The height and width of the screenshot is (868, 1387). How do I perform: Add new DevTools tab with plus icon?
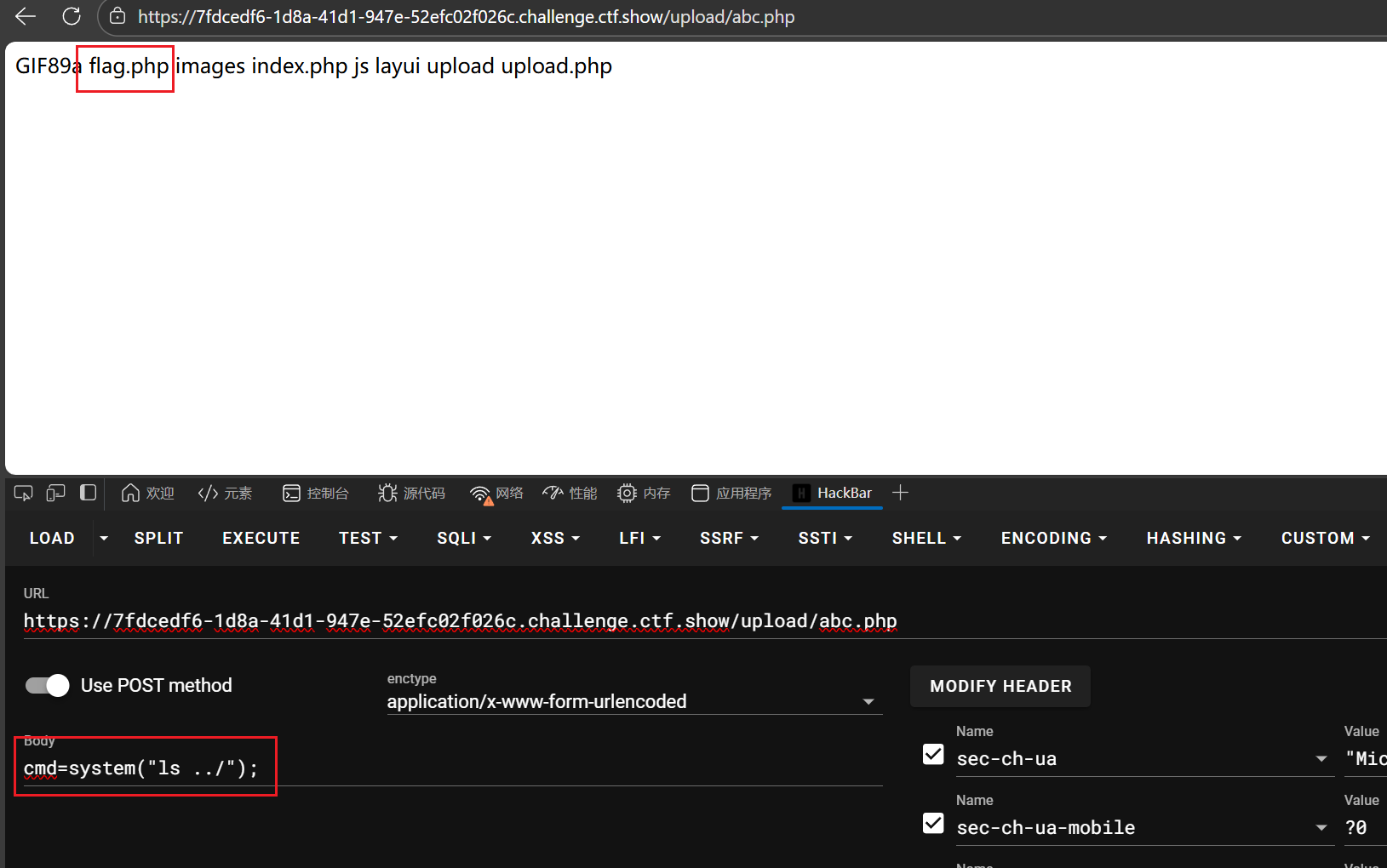900,493
